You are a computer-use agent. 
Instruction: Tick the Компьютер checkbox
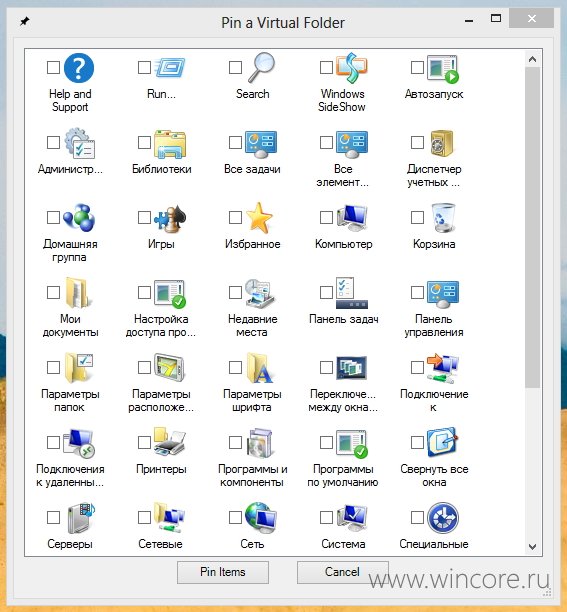click(x=326, y=217)
